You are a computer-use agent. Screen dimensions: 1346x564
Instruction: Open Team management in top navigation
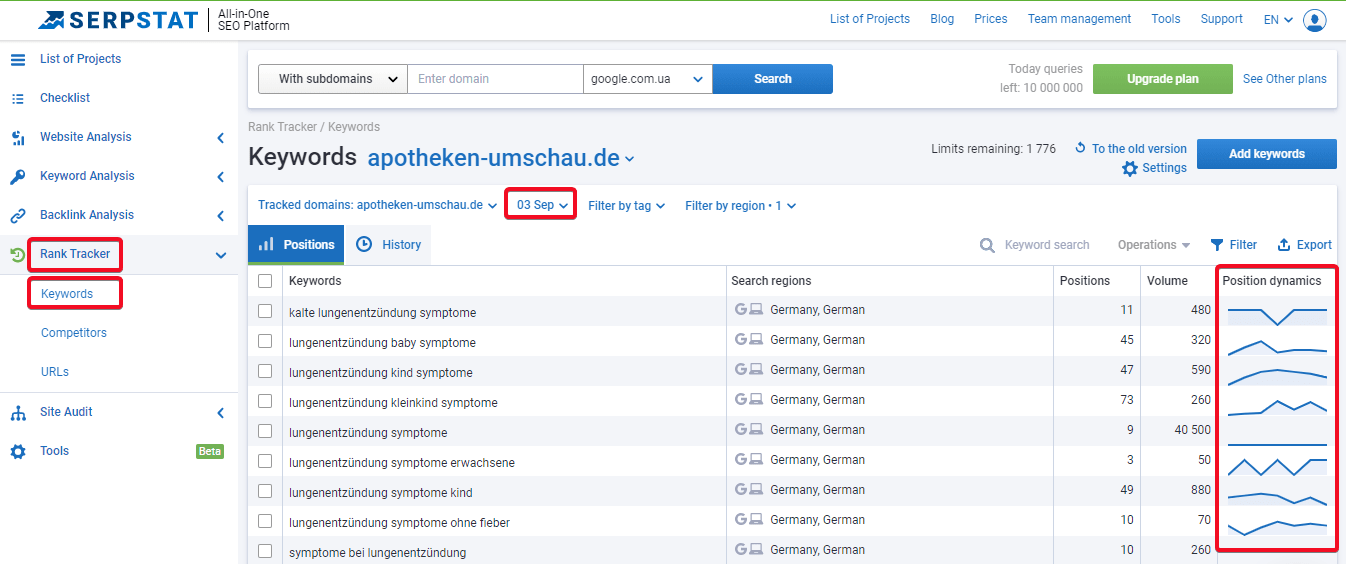coord(1079,19)
